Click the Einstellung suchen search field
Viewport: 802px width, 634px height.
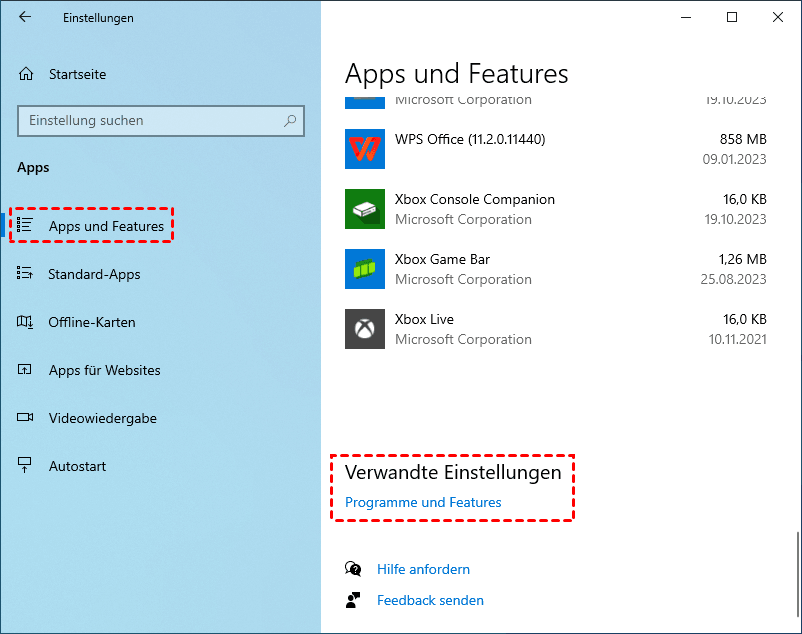(x=150, y=121)
